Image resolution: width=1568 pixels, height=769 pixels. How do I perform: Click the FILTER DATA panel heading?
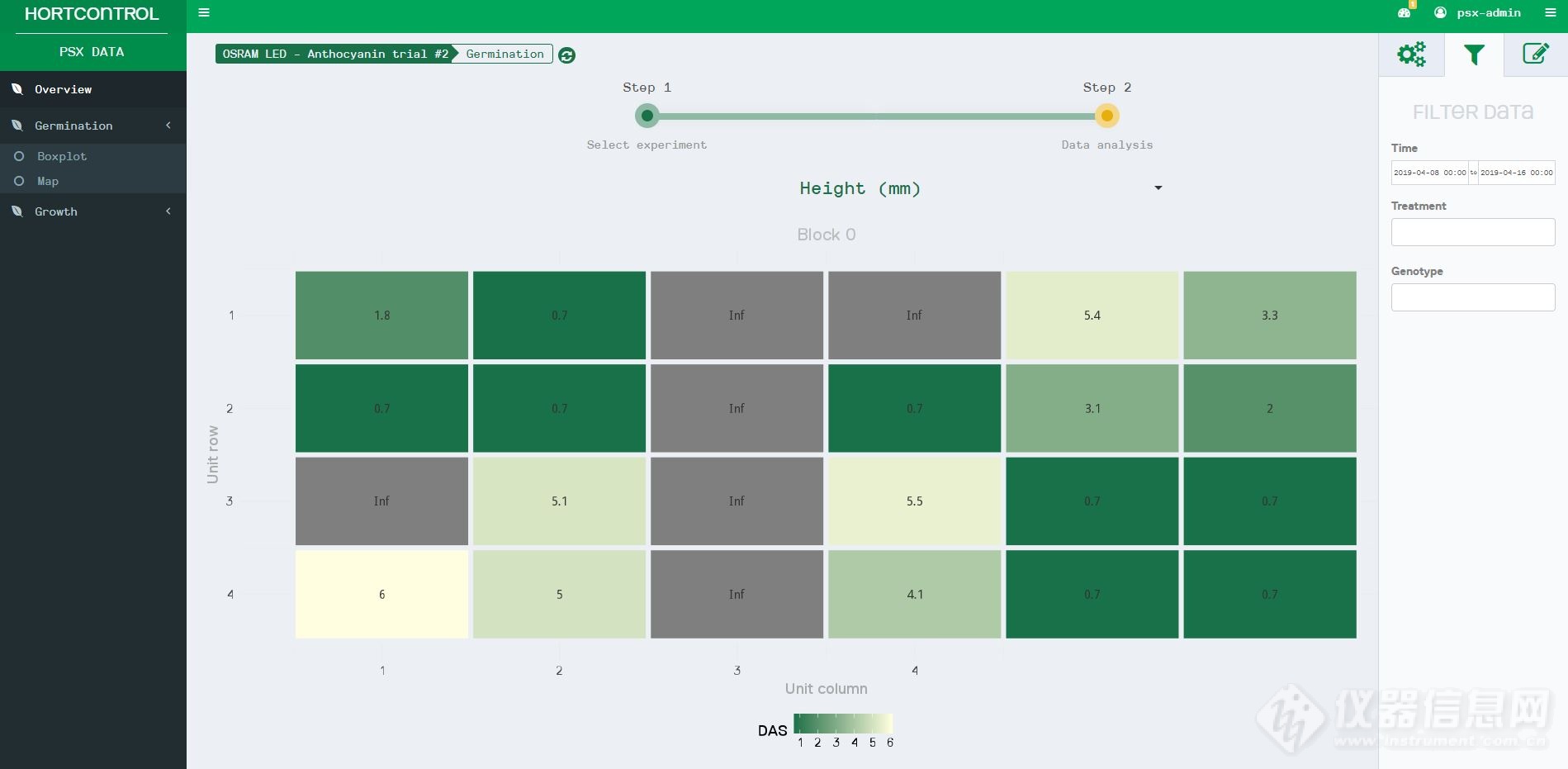tap(1473, 112)
